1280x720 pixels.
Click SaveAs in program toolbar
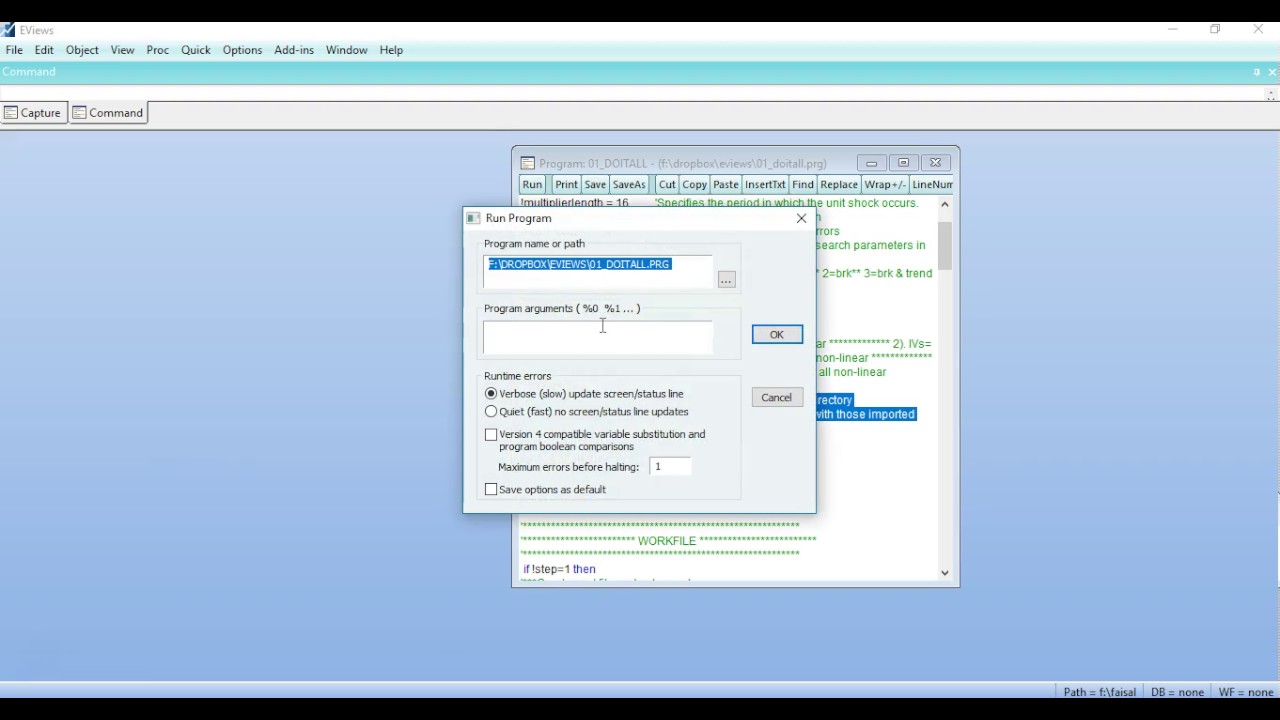pyautogui.click(x=630, y=185)
